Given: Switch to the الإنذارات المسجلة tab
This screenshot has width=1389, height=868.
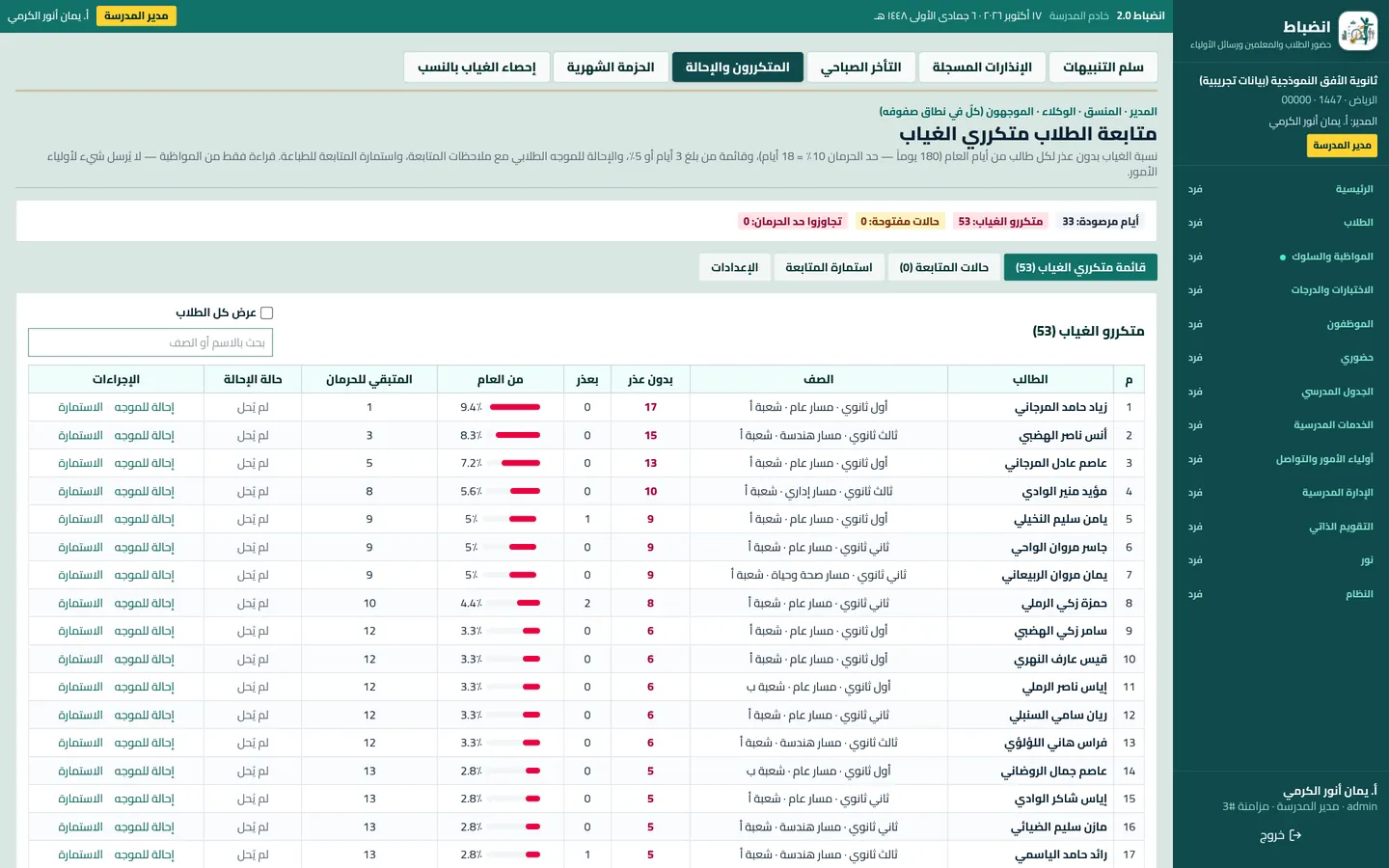Looking at the screenshot, I should [982, 68].
